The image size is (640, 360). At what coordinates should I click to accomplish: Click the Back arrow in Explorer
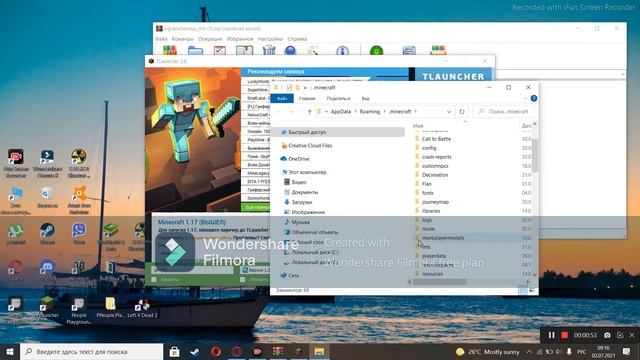tap(278, 111)
